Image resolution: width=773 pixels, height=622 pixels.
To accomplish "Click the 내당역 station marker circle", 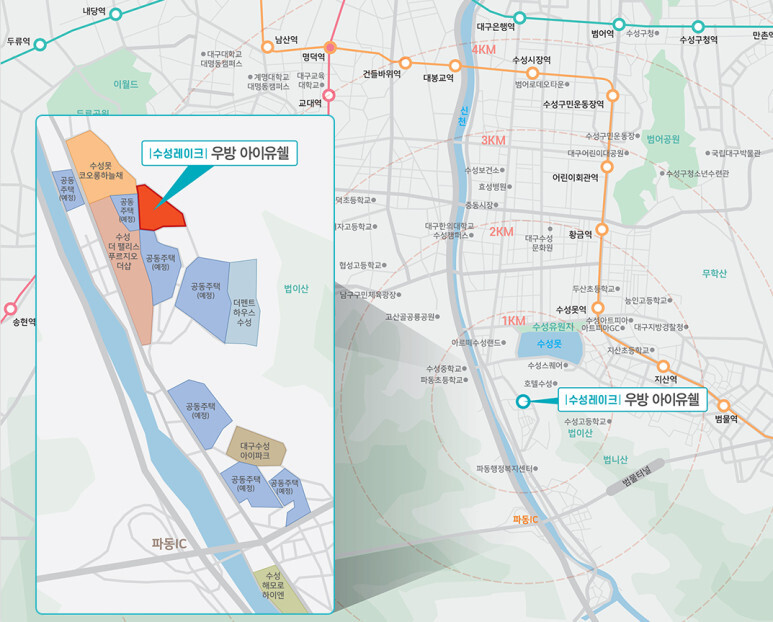I will tap(116, 14).
